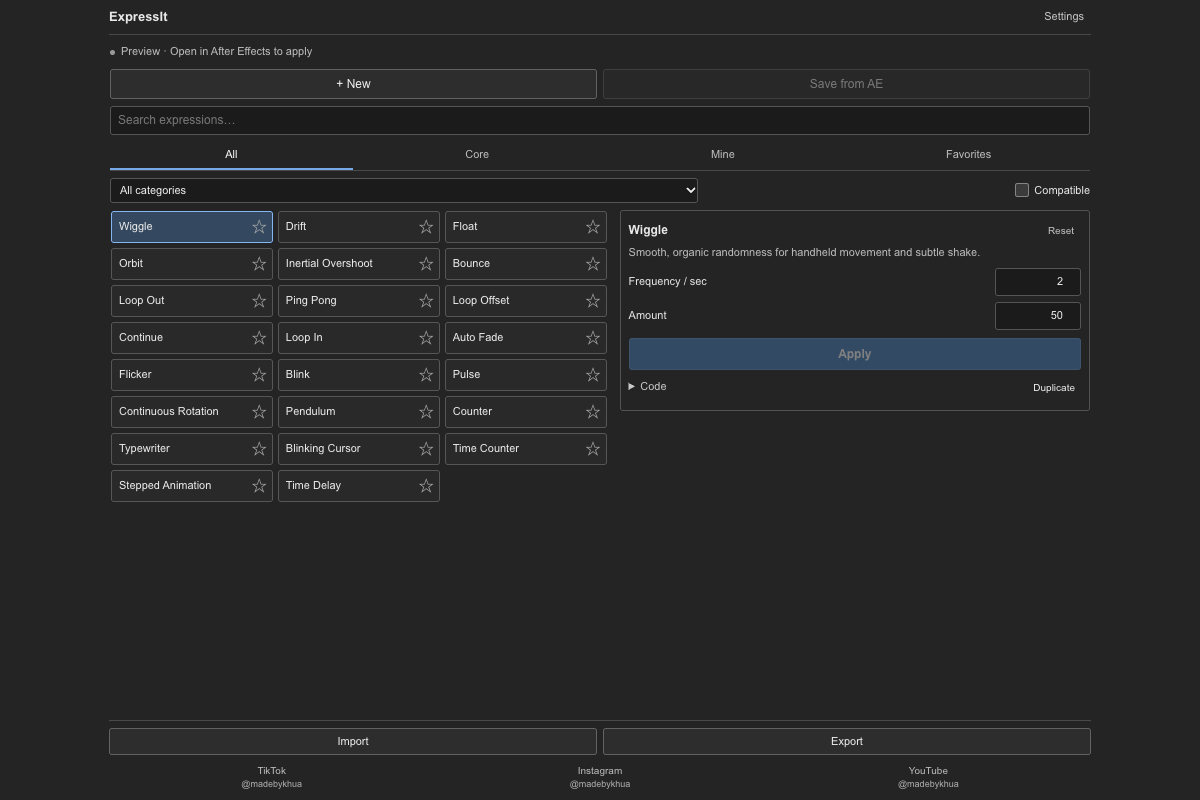
Task: Star the Inertial Overshoot expression
Action: [x=426, y=264]
